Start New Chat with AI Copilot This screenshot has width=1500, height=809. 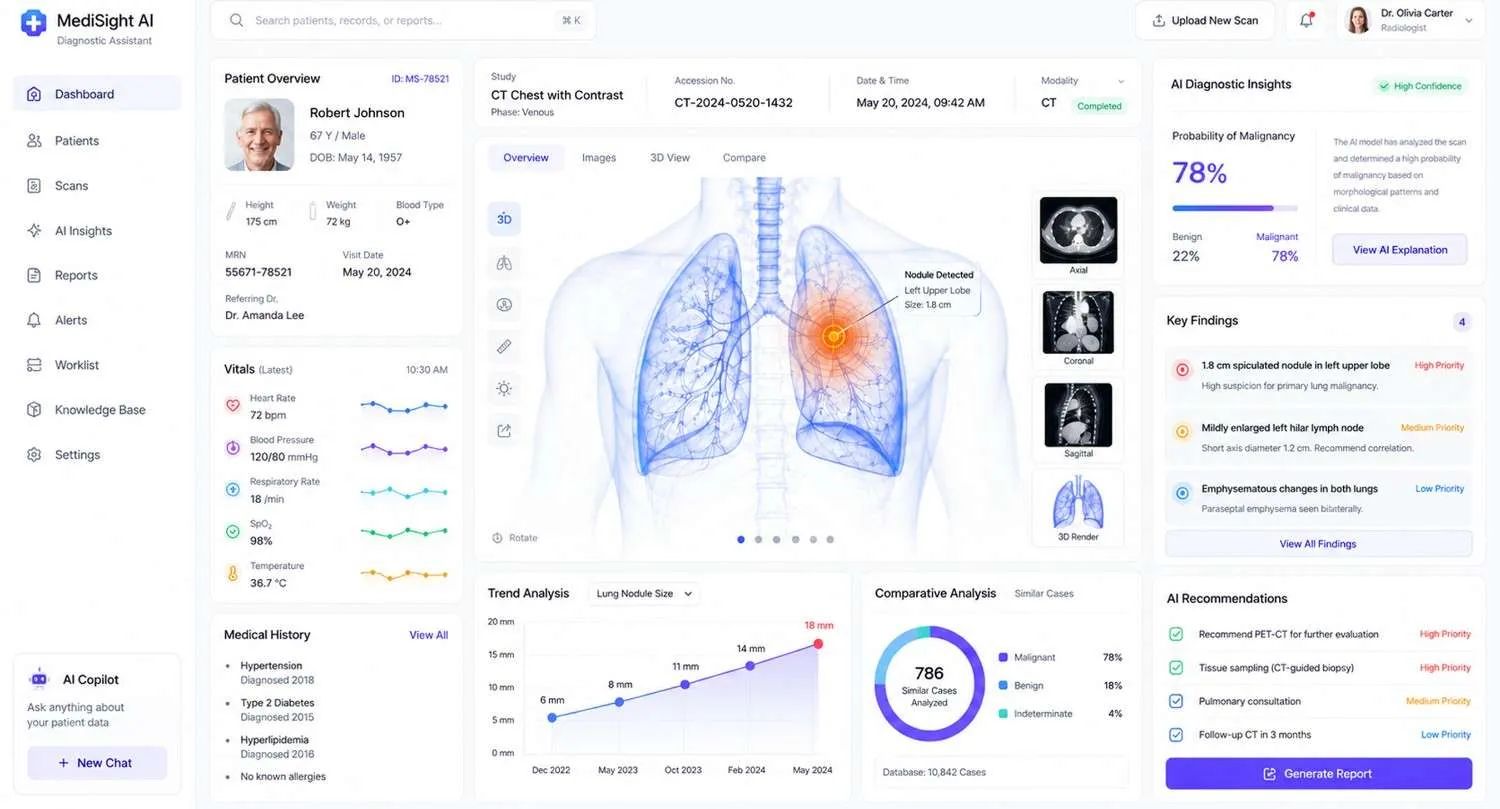97,763
